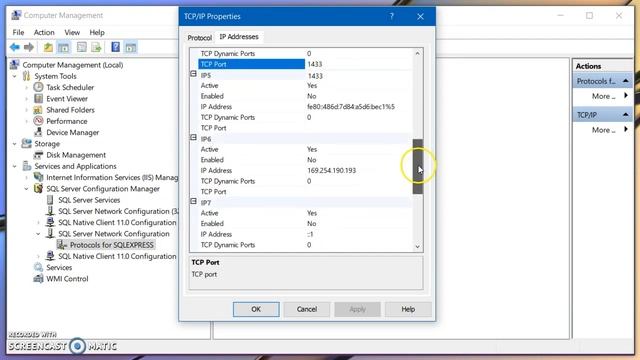Click the Properties toolbar icon
Viewport: 640px width, 360px height.
click(82, 47)
